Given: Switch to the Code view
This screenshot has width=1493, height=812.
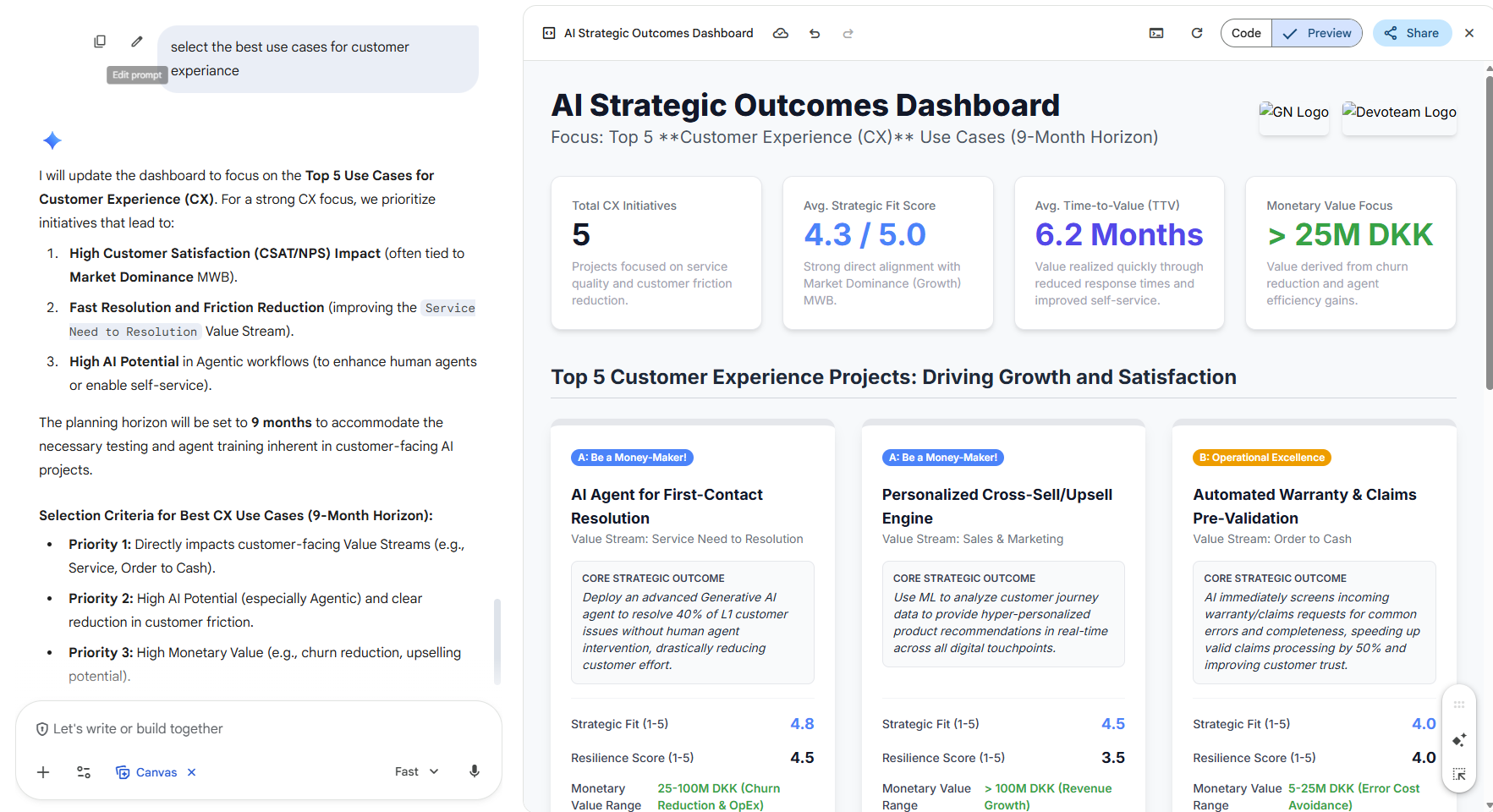Looking at the screenshot, I should pyautogui.click(x=1246, y=33).
